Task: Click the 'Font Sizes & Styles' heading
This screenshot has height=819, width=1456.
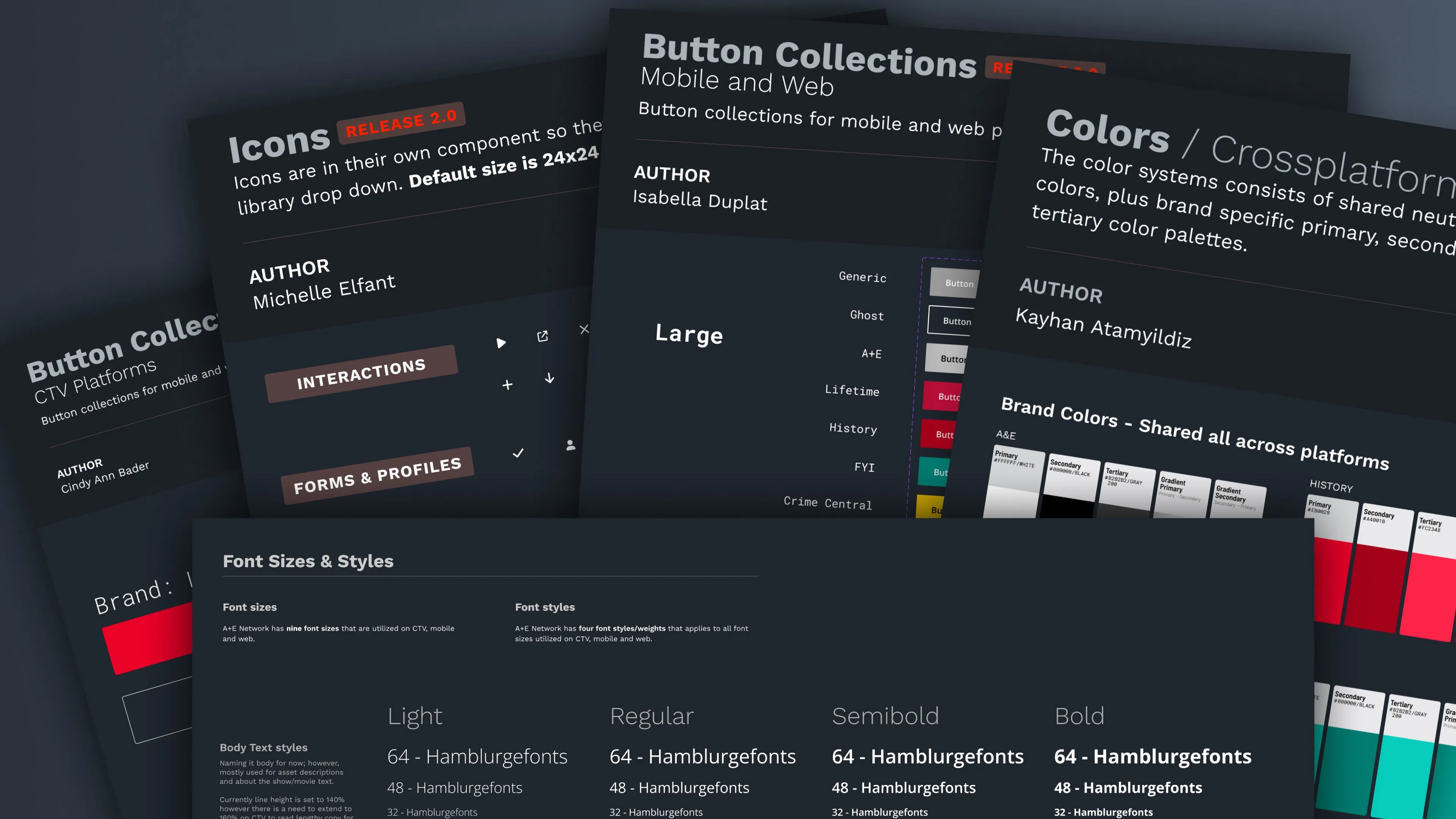Action: pyautogui.click(x=308, y=561)
